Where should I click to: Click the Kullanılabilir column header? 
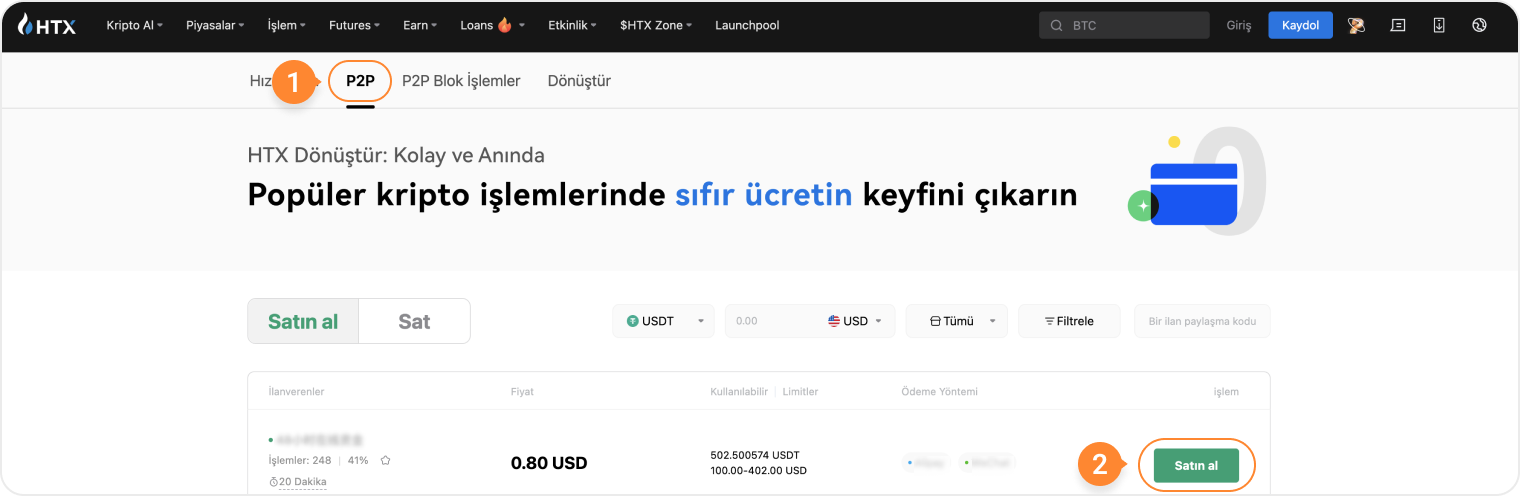tap(739, 391)
